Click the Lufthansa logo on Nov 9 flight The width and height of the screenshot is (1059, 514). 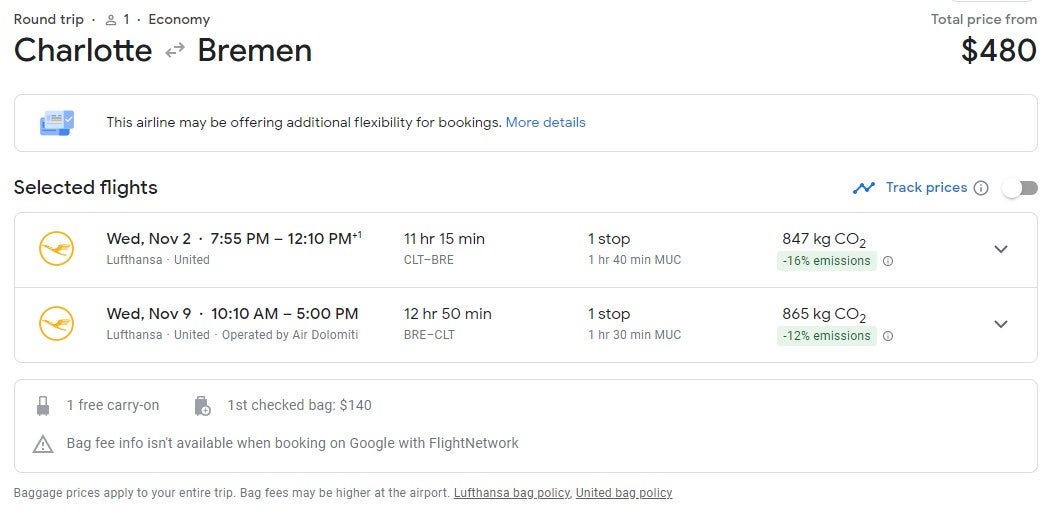coord(56,324)
